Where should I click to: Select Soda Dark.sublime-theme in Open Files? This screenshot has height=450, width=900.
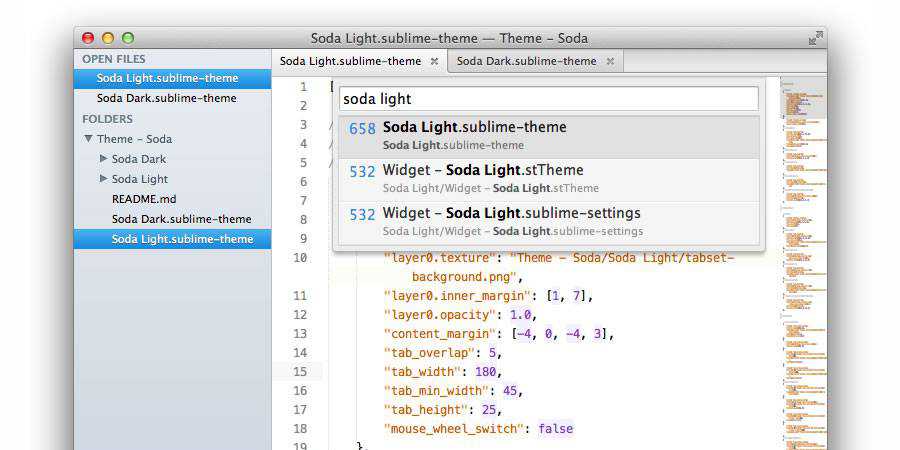point(166,98)
